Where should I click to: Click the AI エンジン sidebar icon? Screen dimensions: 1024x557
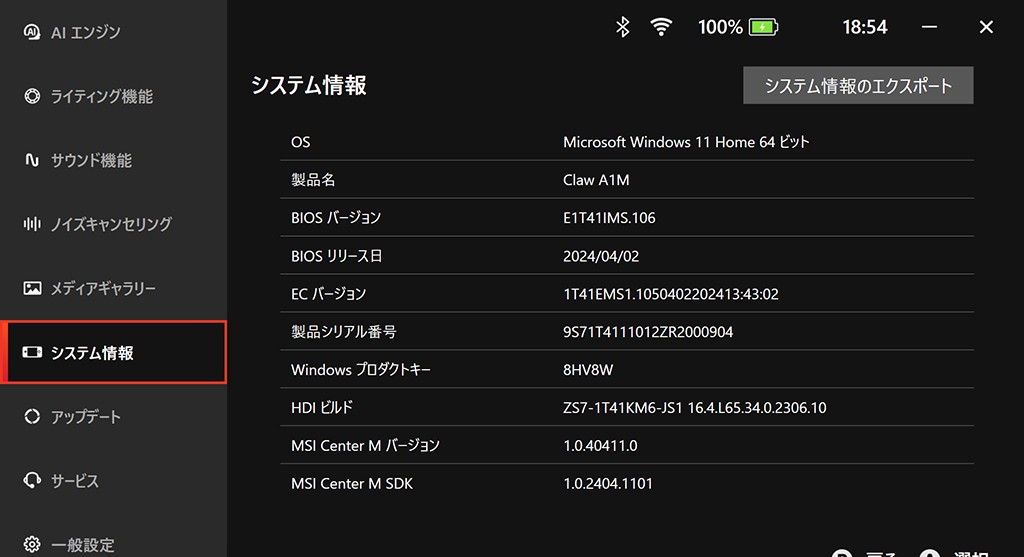pos(32,32)
